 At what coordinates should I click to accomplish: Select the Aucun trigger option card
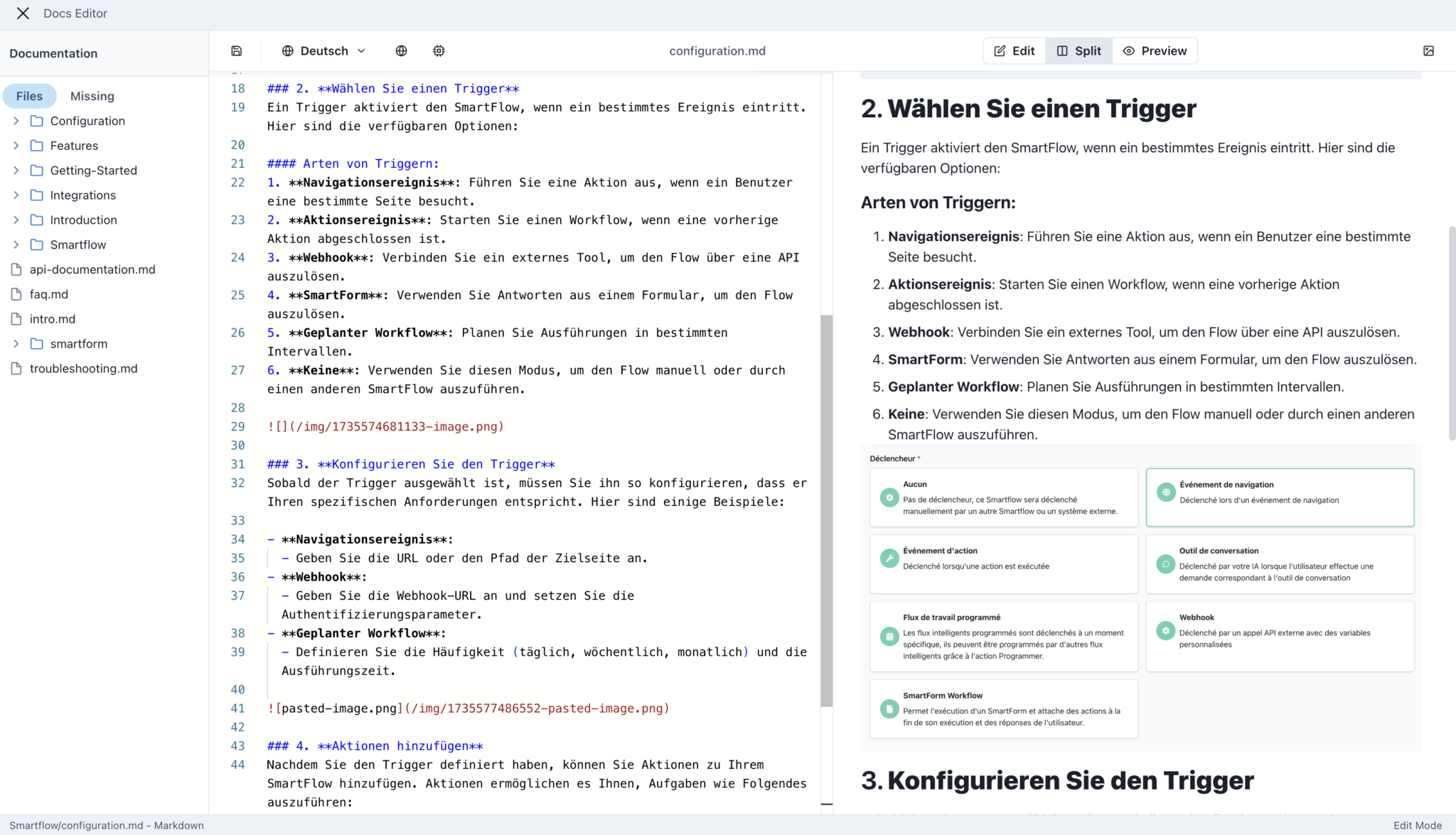(x=1003, y=497)
